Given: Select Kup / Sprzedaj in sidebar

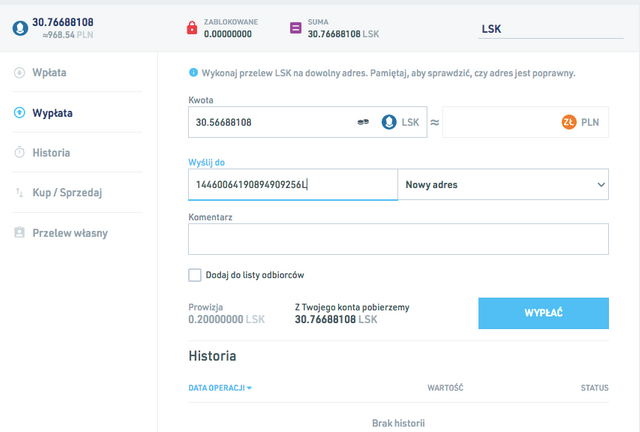Looking at the screenshot, I should tap(68, 192).
